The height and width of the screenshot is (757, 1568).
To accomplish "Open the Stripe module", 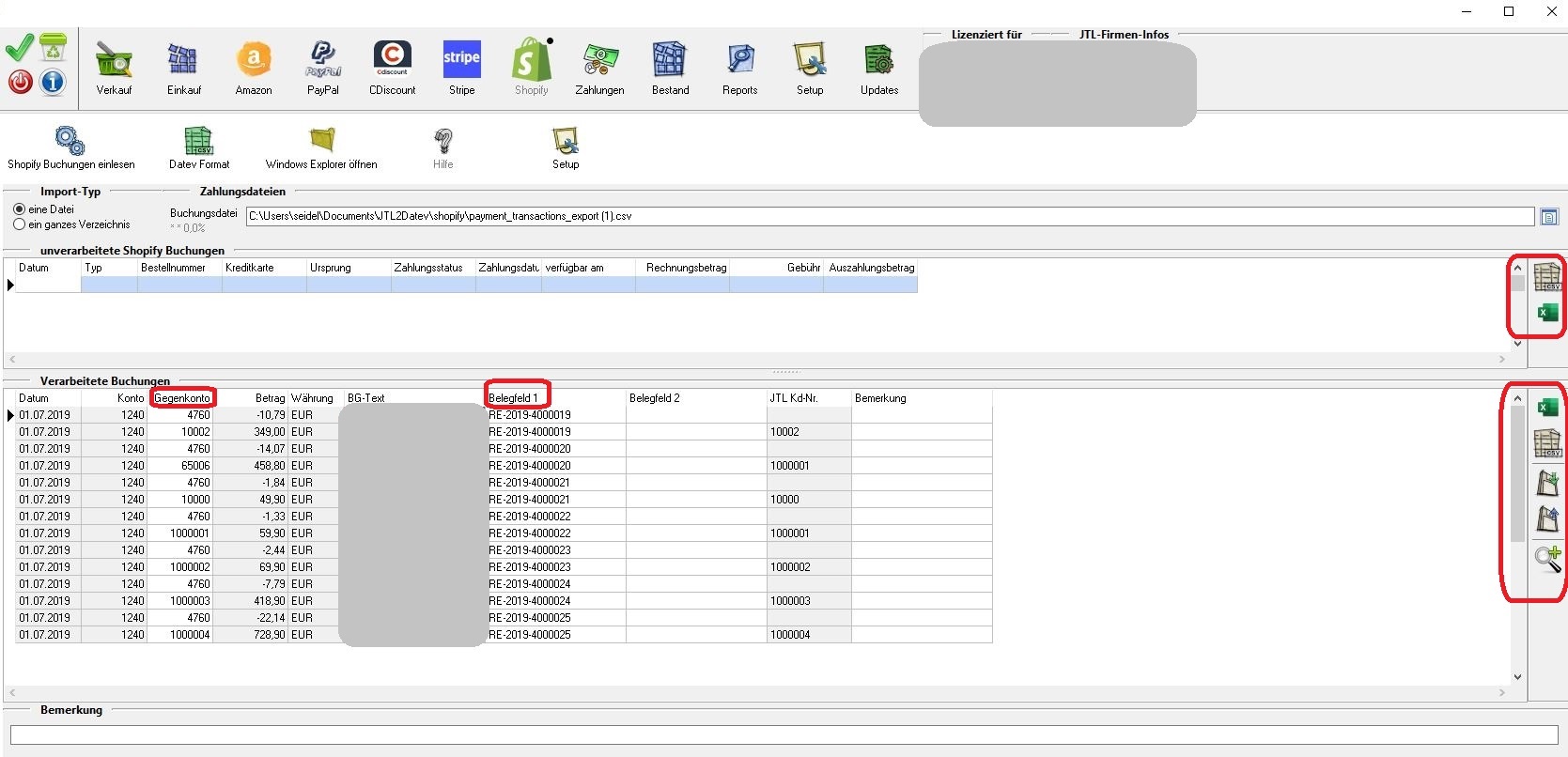I will click(461, 69).
